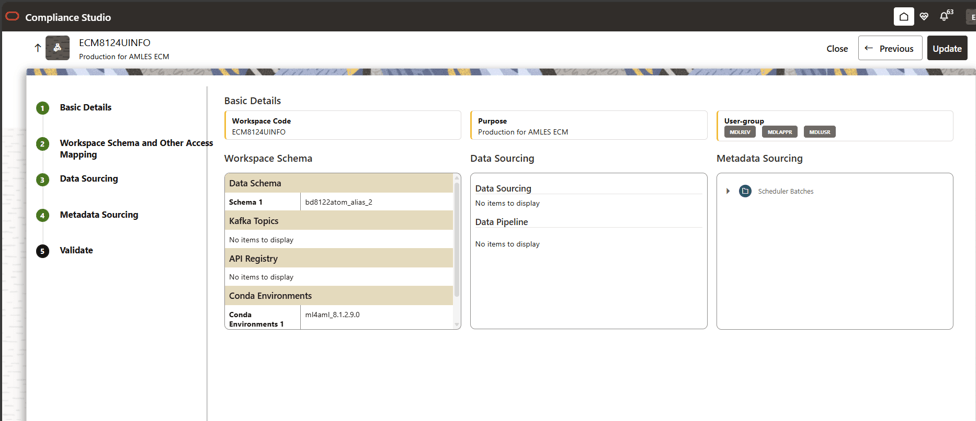Open the user profile avatar
Viewport: 976px width, 421px height.
click(x=971, y=17)
